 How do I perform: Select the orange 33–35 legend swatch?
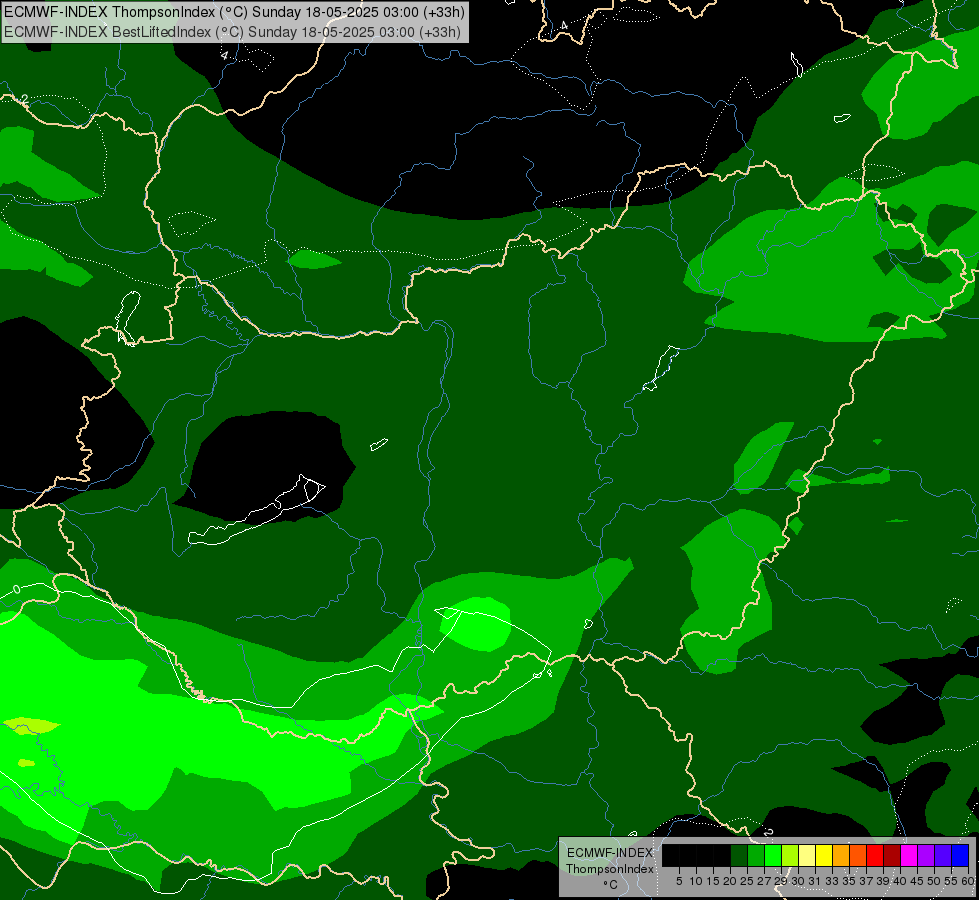tap(841, 855)
